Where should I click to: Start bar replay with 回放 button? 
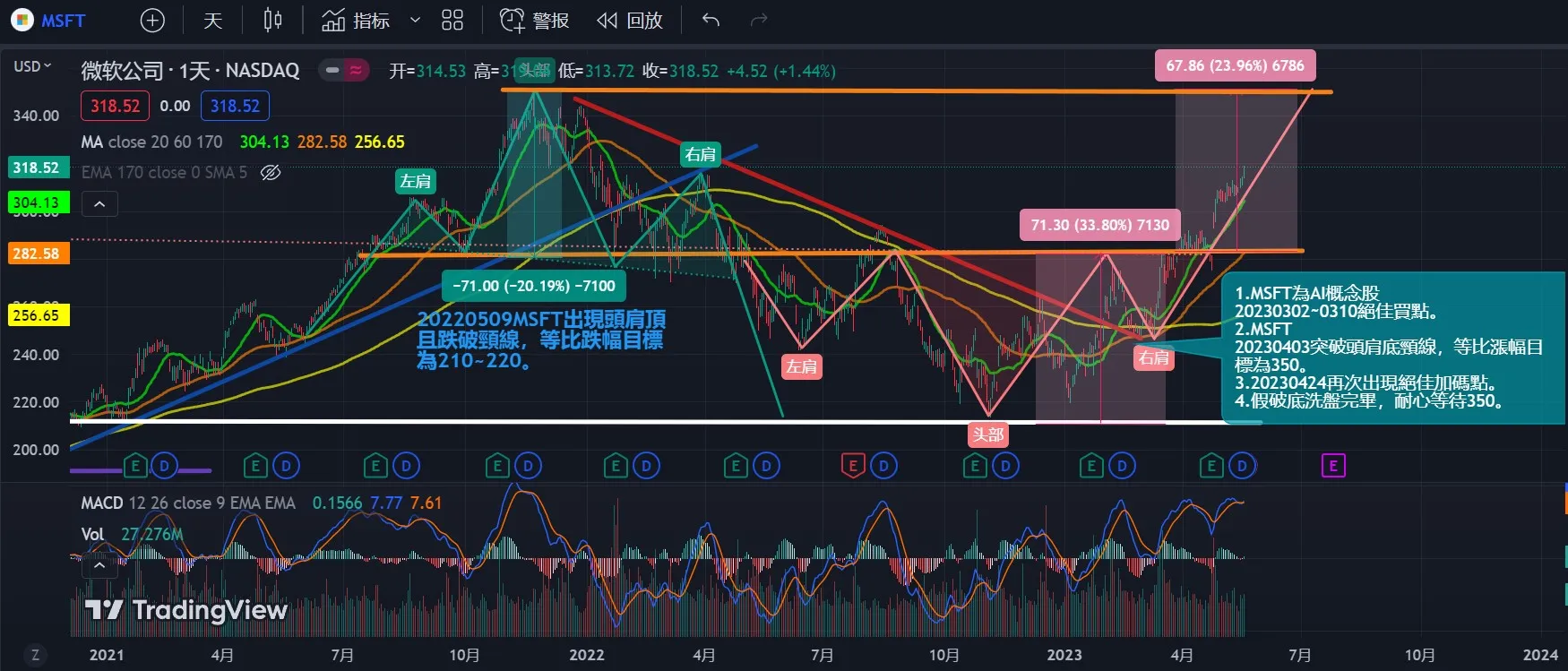pos(630,20)
